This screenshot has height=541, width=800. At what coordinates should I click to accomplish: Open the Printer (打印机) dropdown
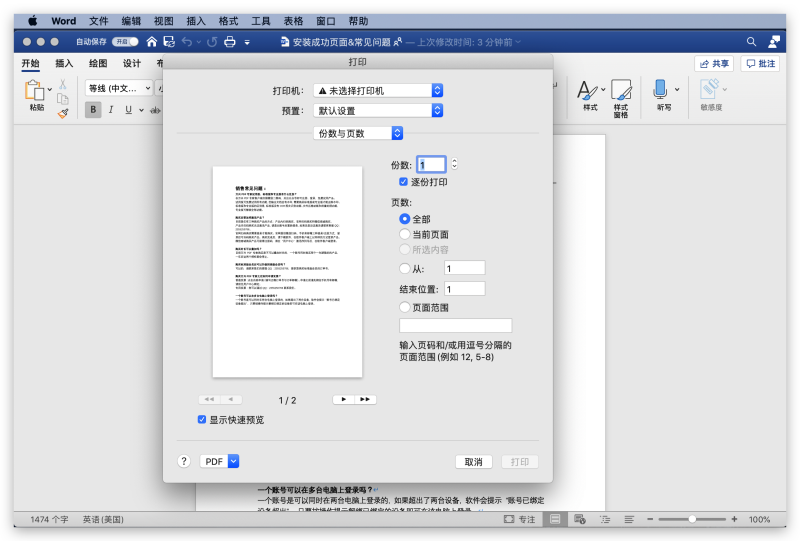[x=378, y=90]
